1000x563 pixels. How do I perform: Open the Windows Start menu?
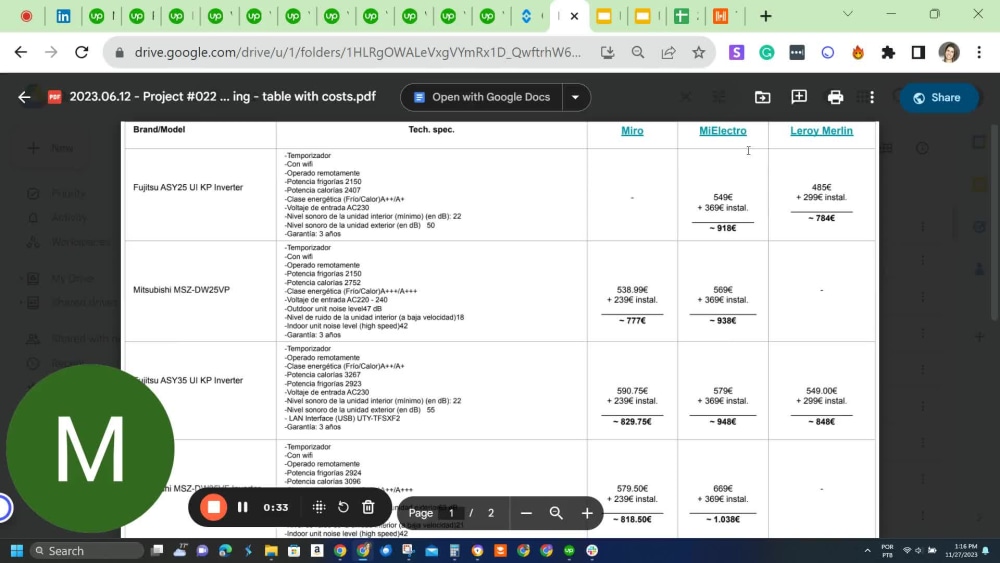point(17,550)
